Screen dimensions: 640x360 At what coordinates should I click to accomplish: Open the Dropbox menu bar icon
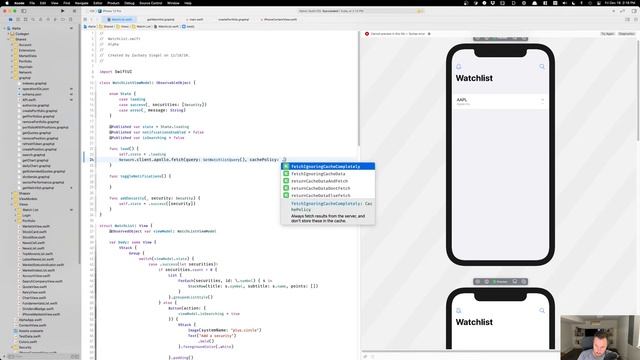(493, 3)
